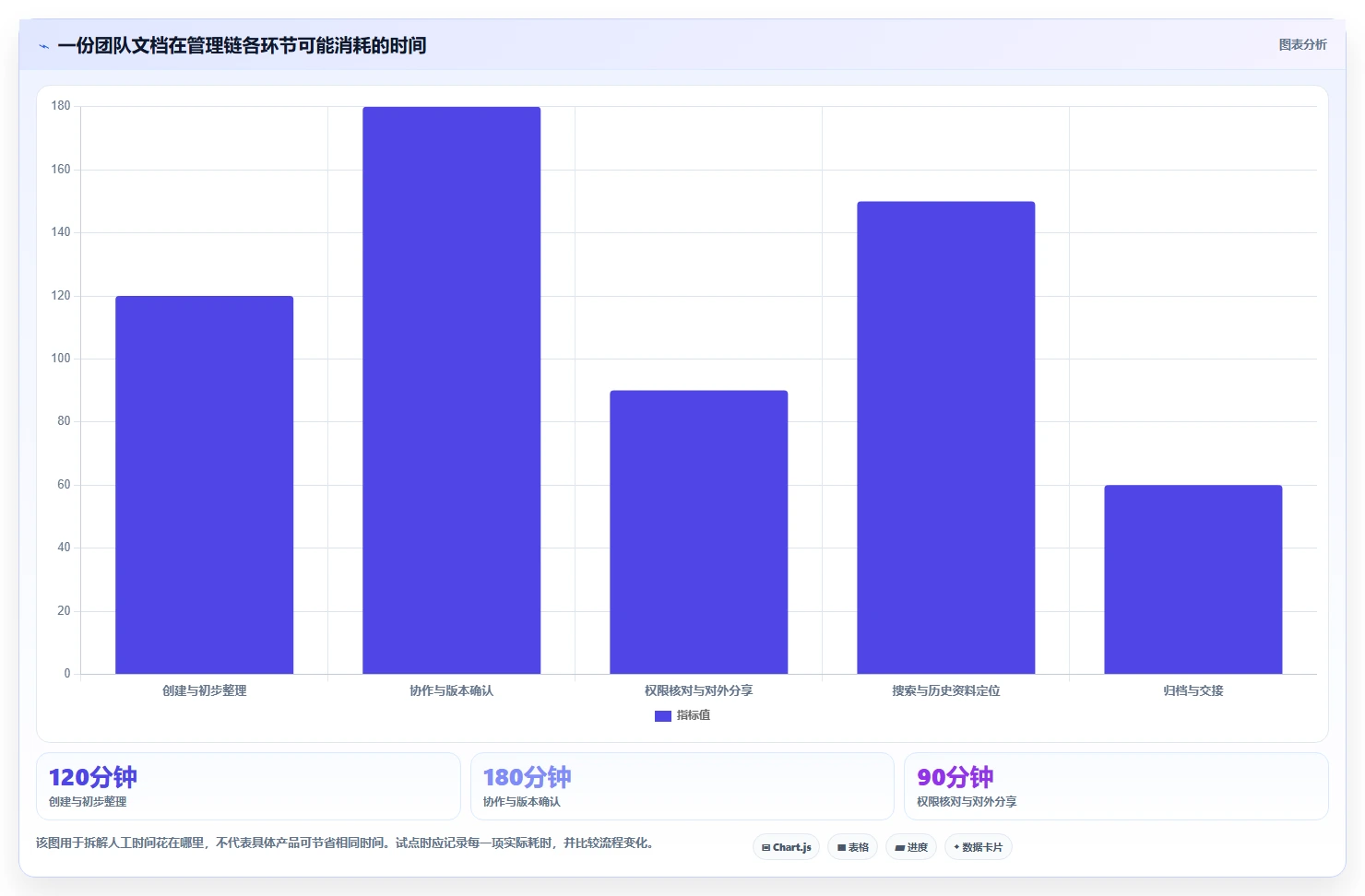Click the 进度 tag chip
Screen dimensions: 1365x896
tap(911, 847)
